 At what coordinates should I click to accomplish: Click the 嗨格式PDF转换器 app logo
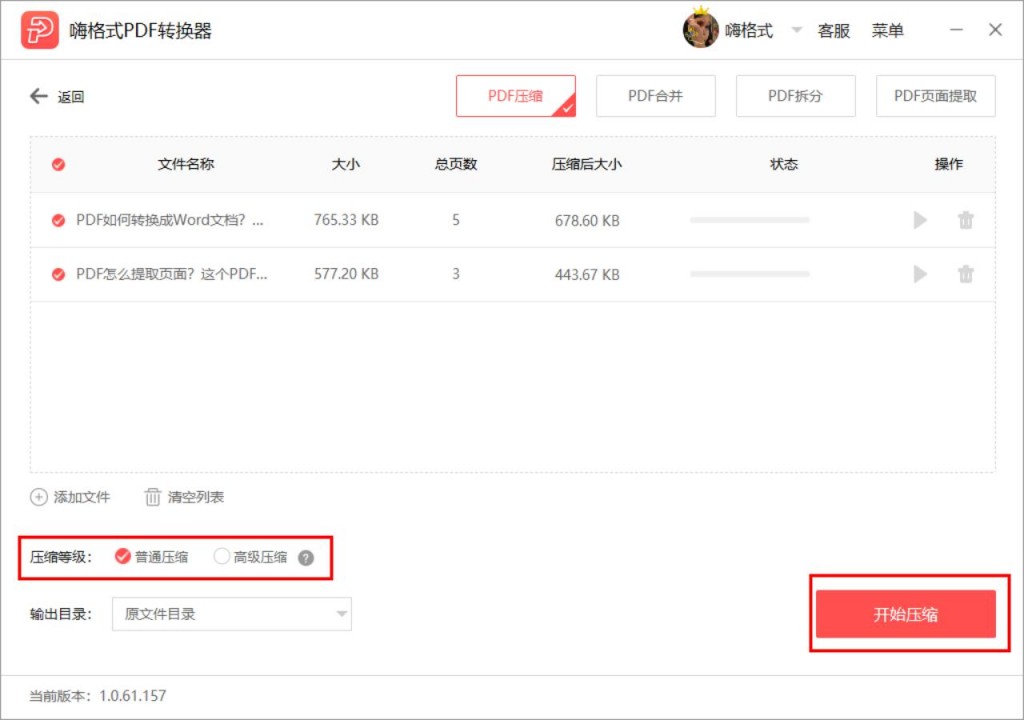(x=40, y=30)
